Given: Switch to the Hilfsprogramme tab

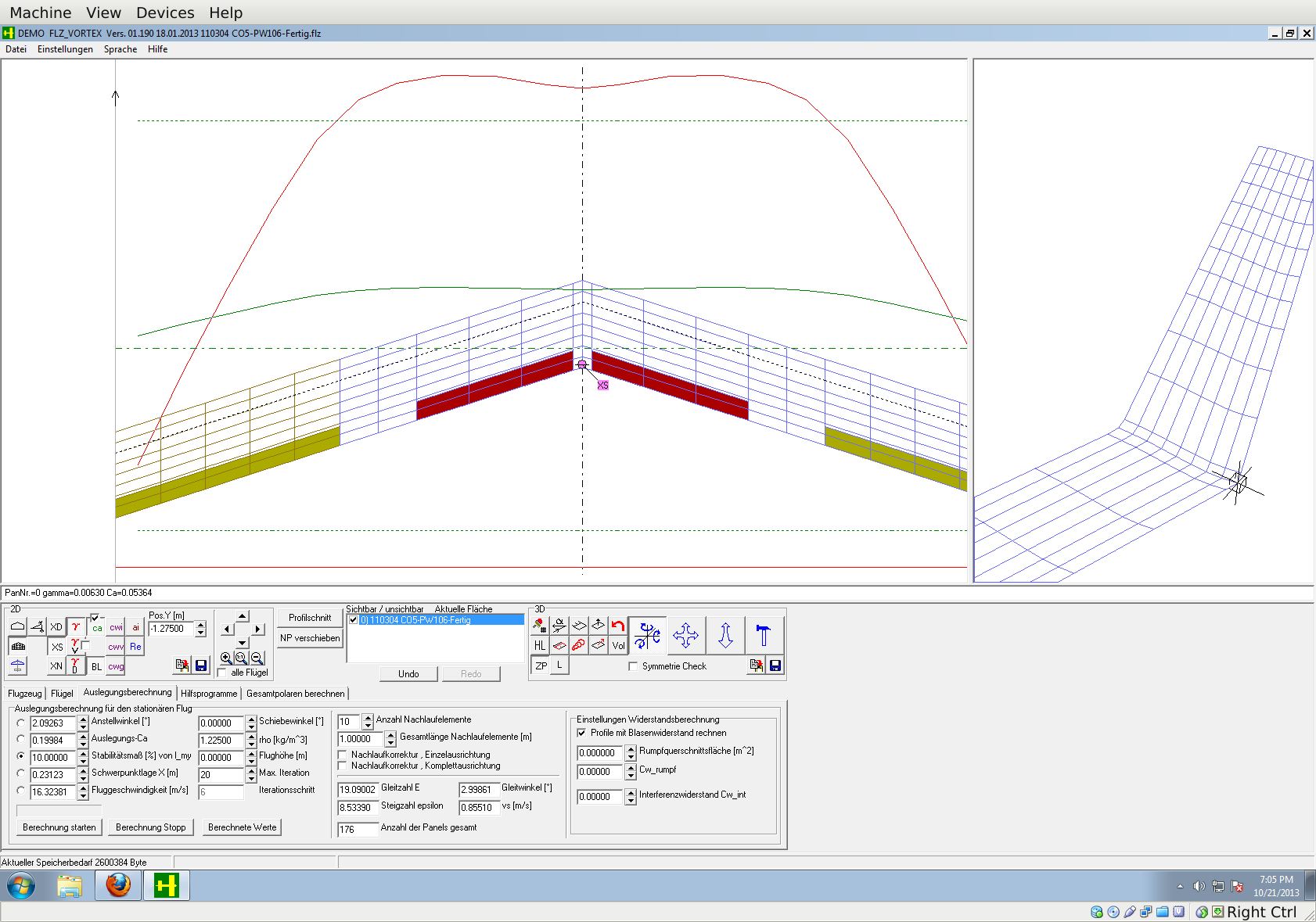Looking at the screenshot, I should (209, 694).
